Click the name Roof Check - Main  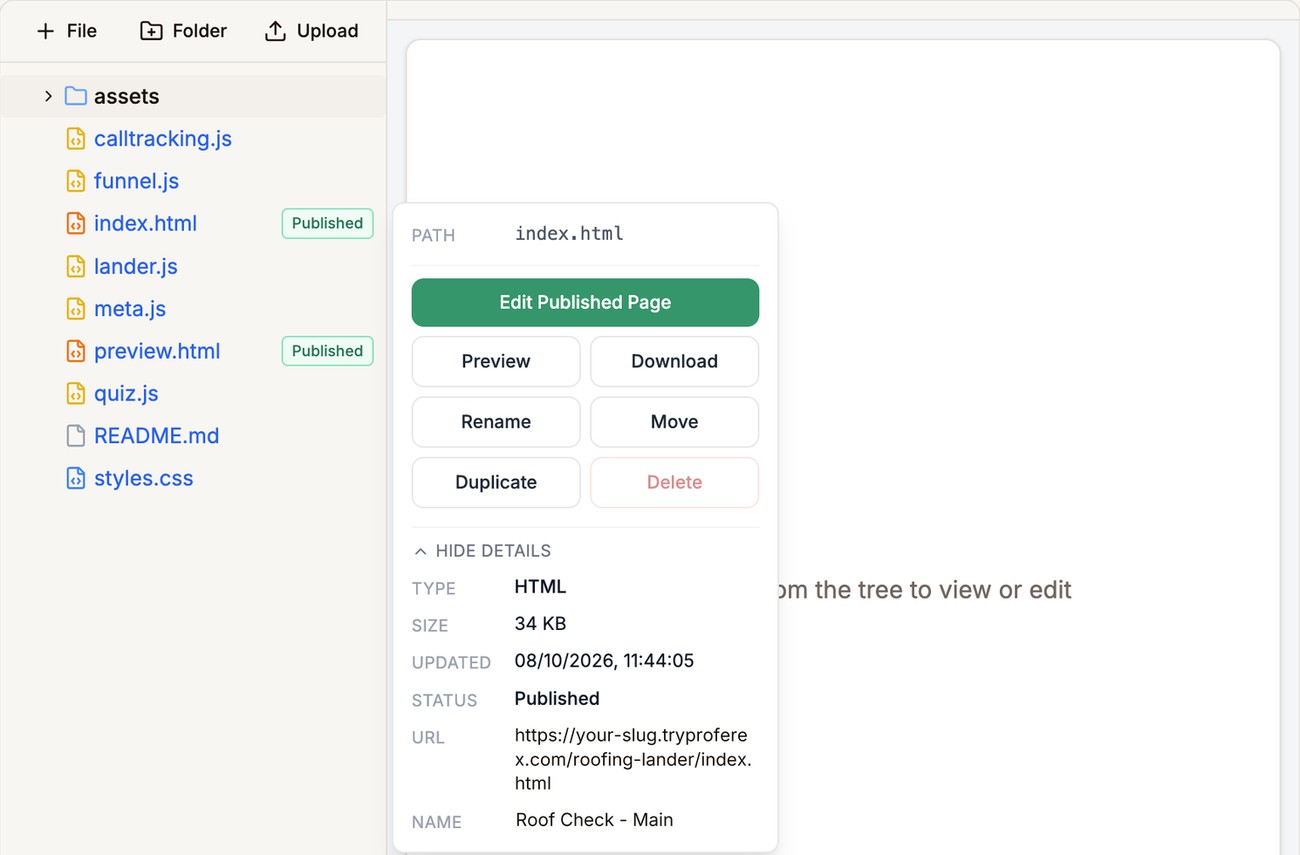click(594, 820)
